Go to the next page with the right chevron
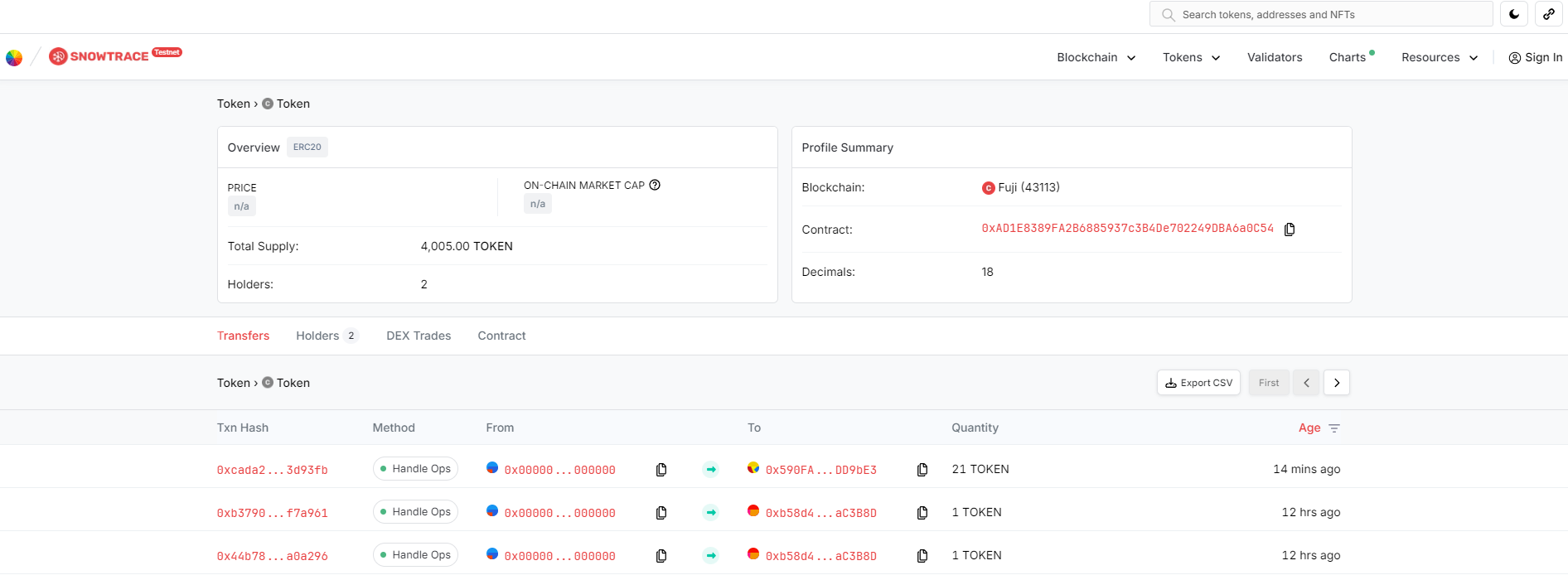The image size is (1568, 580). [1337, 383]
